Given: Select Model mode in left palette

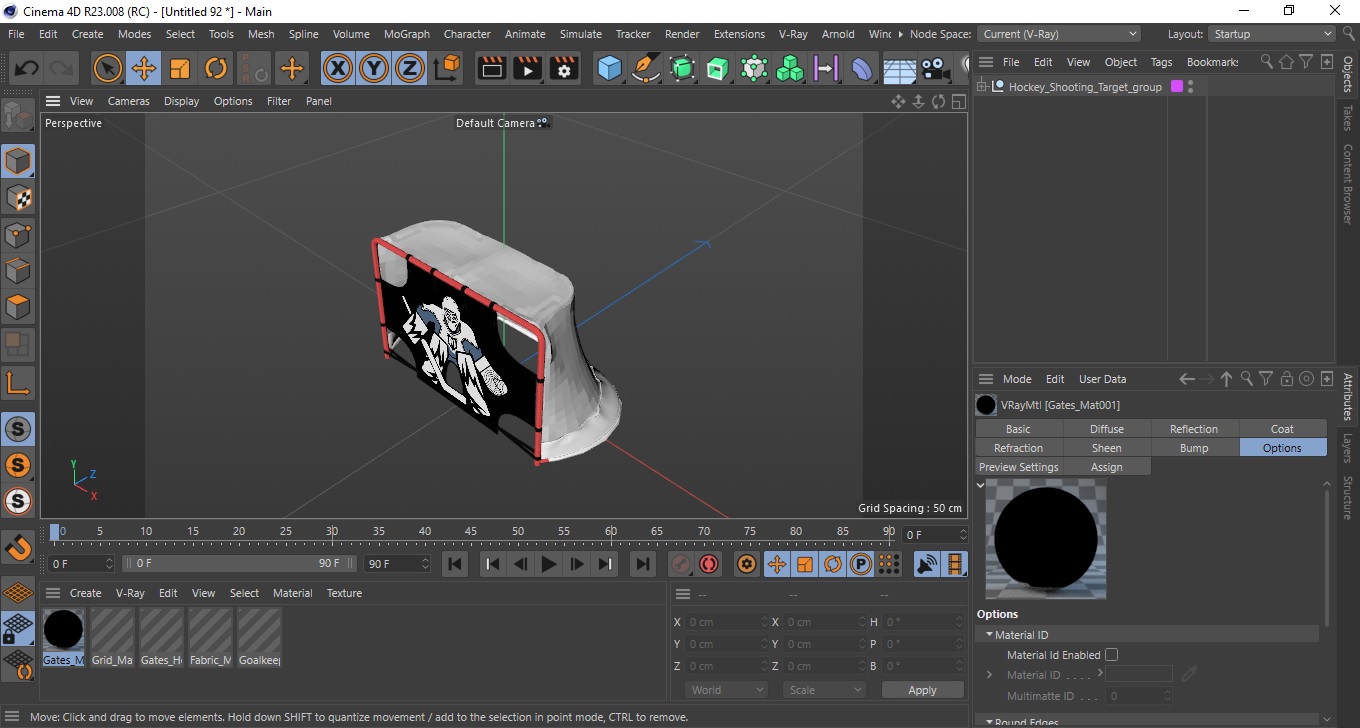Looking at the screenshot, I should click(x=18, y=161).
